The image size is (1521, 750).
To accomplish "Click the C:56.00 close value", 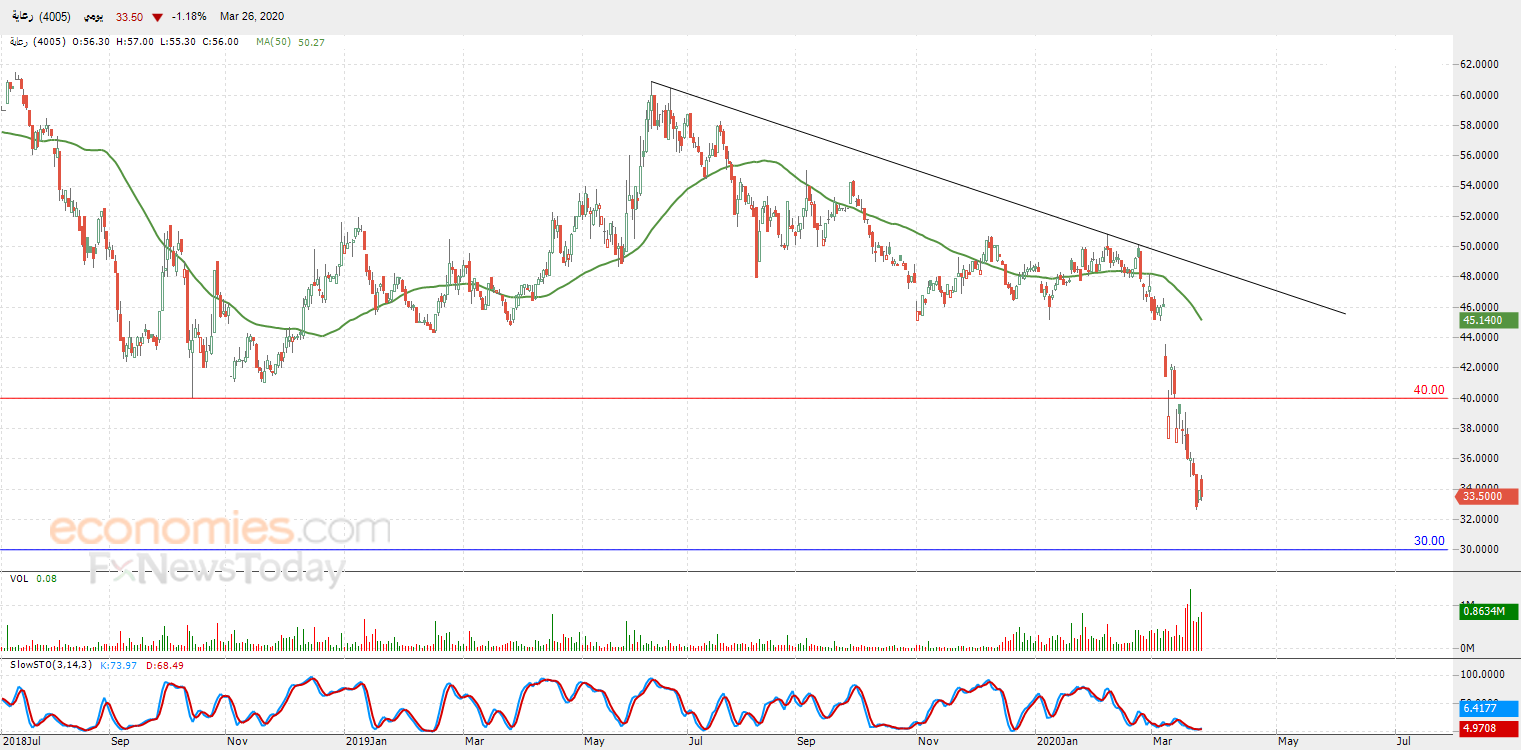I will point(220,42).
